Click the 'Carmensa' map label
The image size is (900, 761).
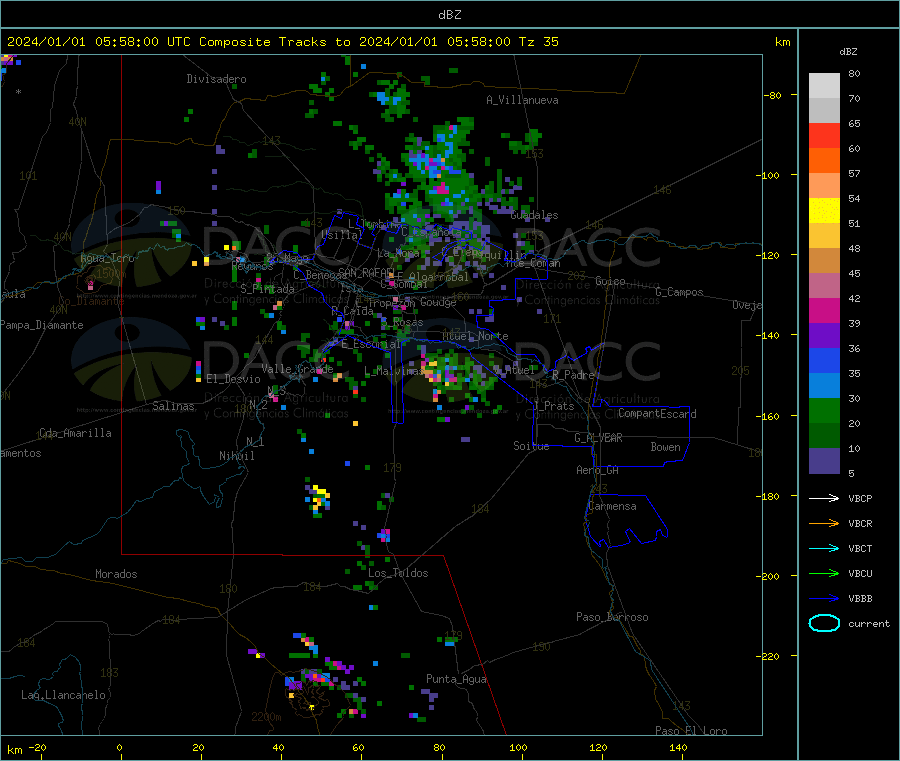coord(612,507)
